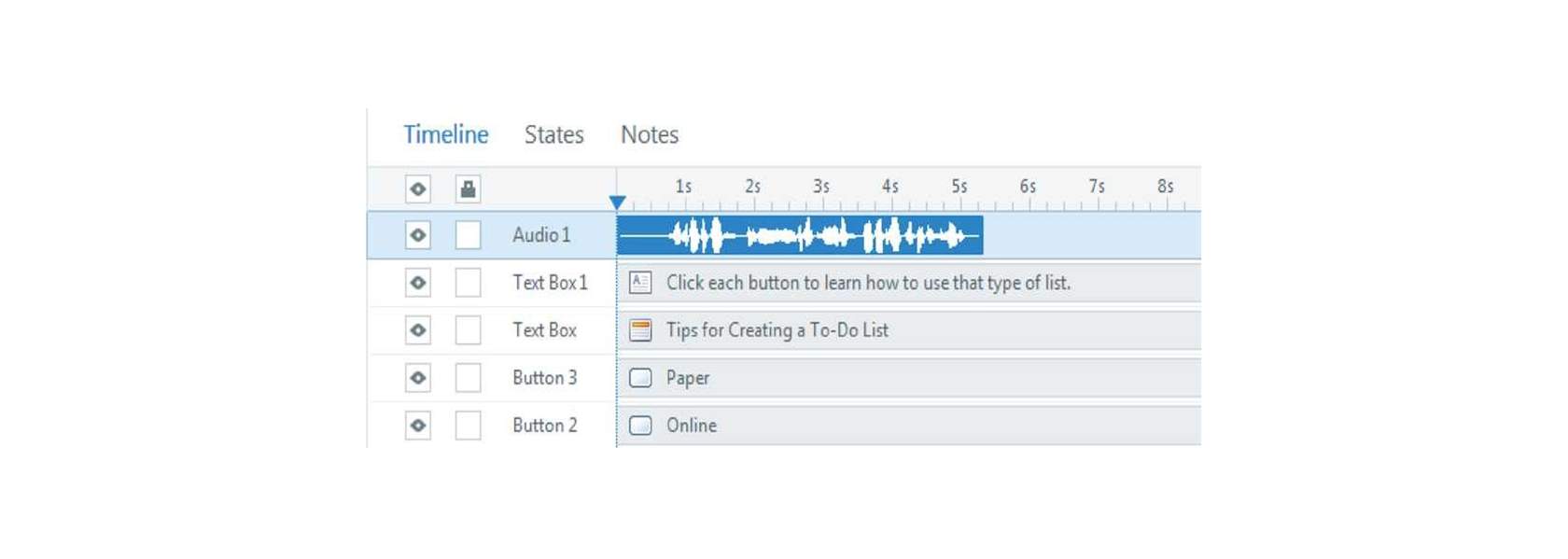
Task: Hide Button 3 using its eye icon
Action: coord(418,378)
